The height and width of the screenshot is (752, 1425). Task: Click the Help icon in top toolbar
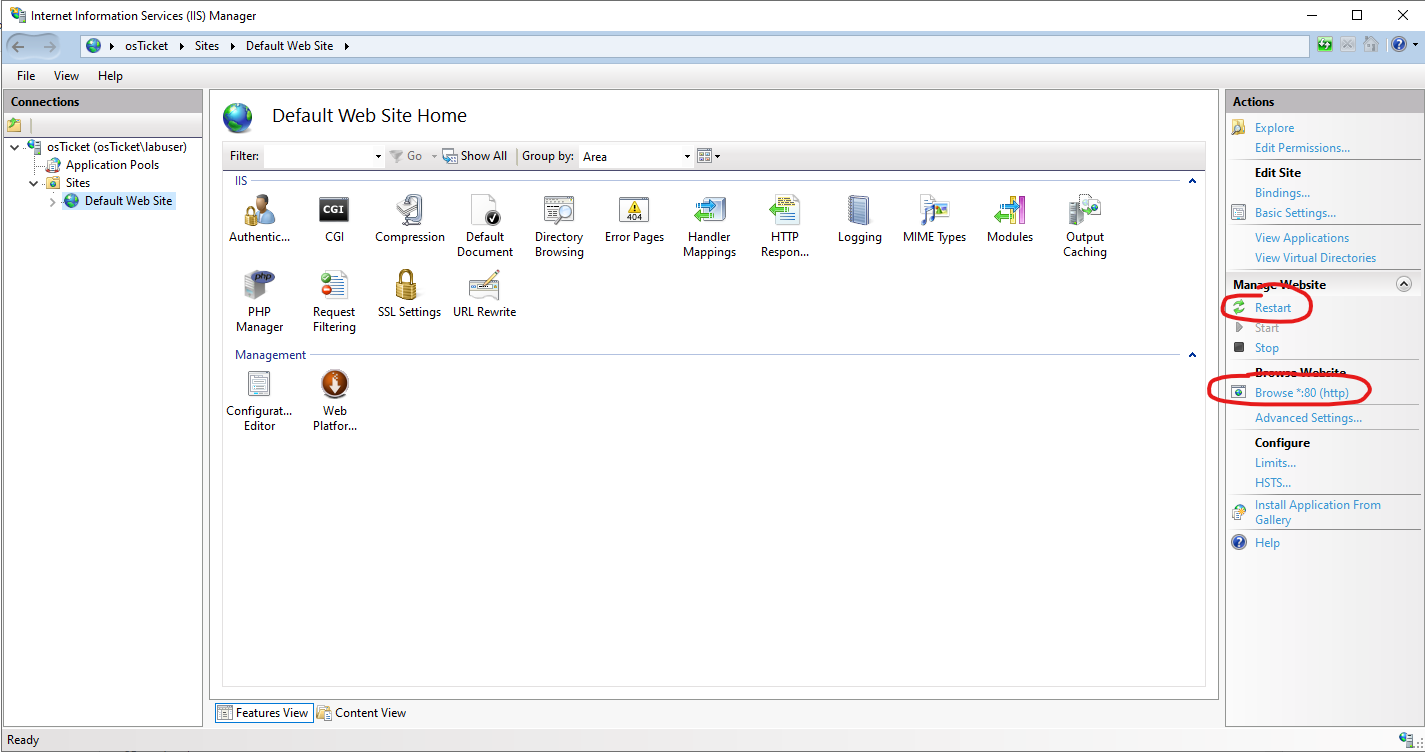point(1398,45)
